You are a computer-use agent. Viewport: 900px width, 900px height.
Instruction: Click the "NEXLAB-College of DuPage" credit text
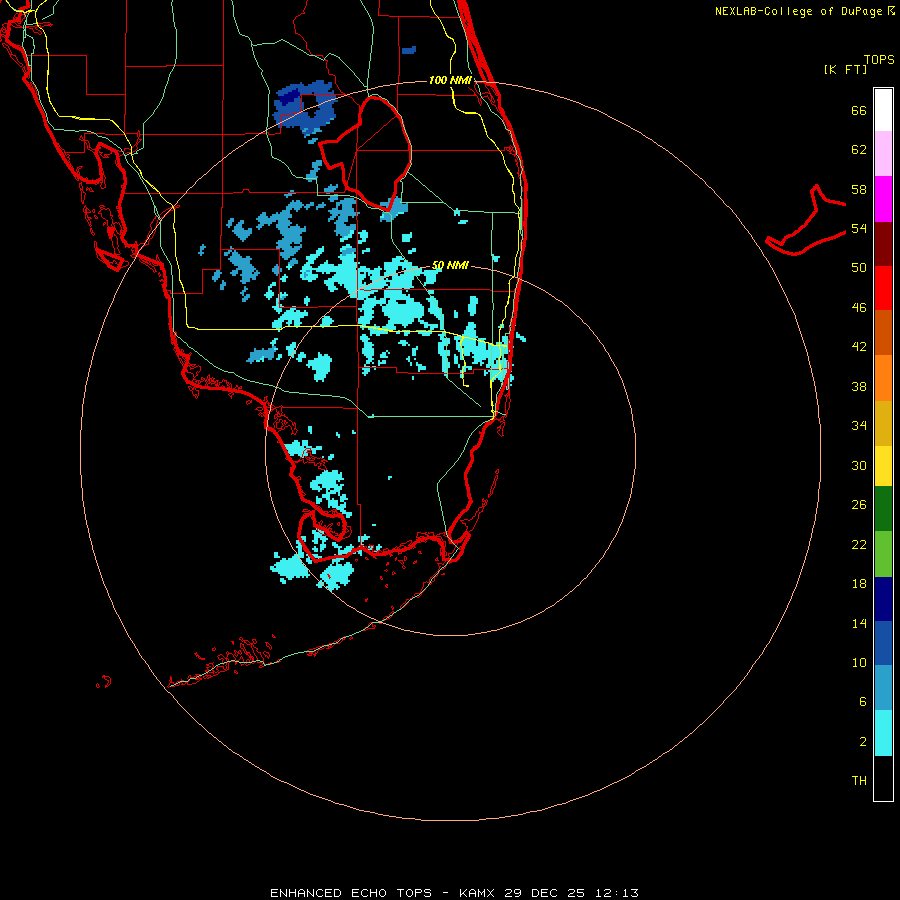(x=799, y=11)
